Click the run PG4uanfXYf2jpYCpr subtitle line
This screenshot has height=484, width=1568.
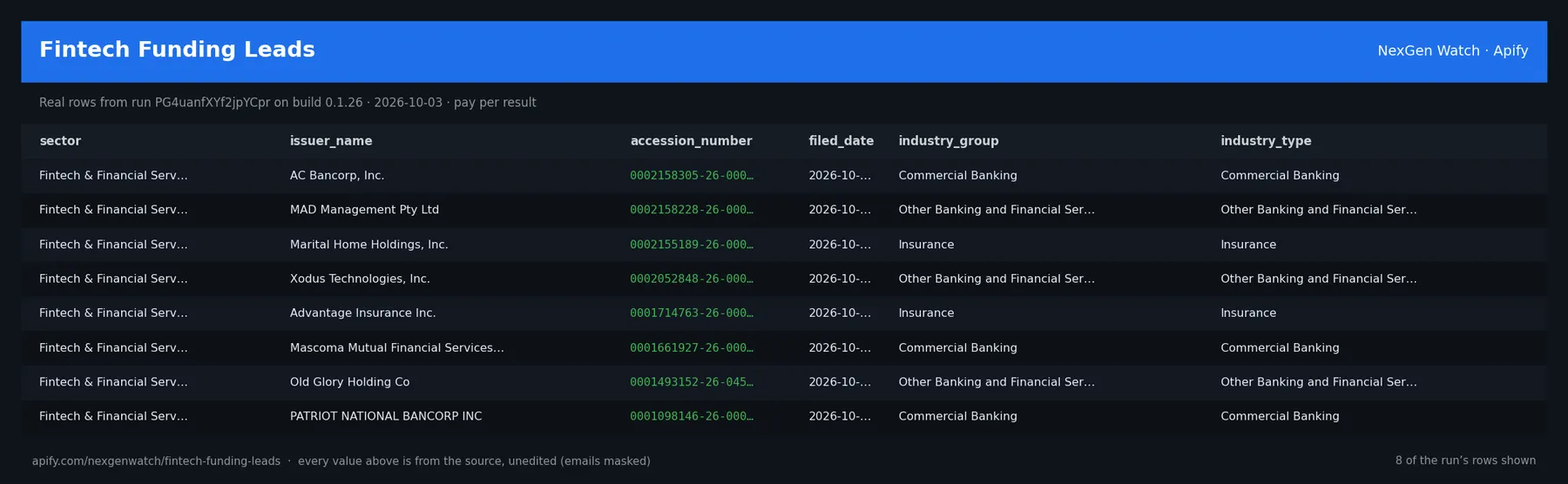(287, 103)
